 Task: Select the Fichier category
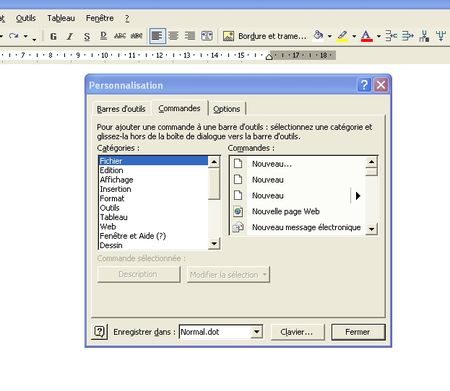[154, 161]
